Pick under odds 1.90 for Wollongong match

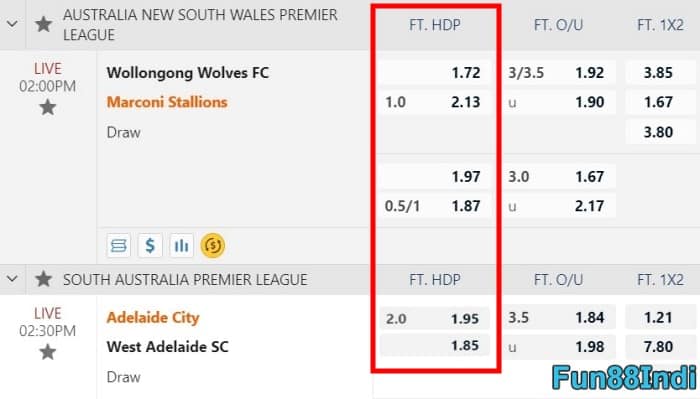pyautogui.click(x=560, y=102)
